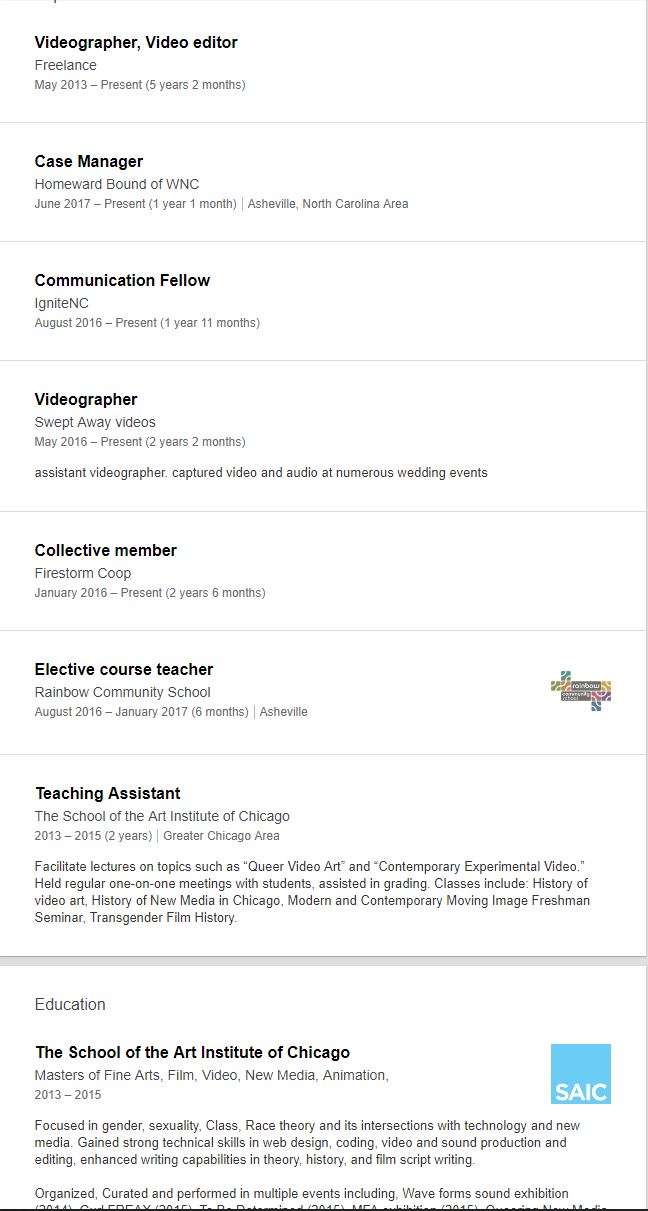Open the School of the Art Institute education heading
648x1211 pixels.
pyautogui.click(x=193, y=1052)
